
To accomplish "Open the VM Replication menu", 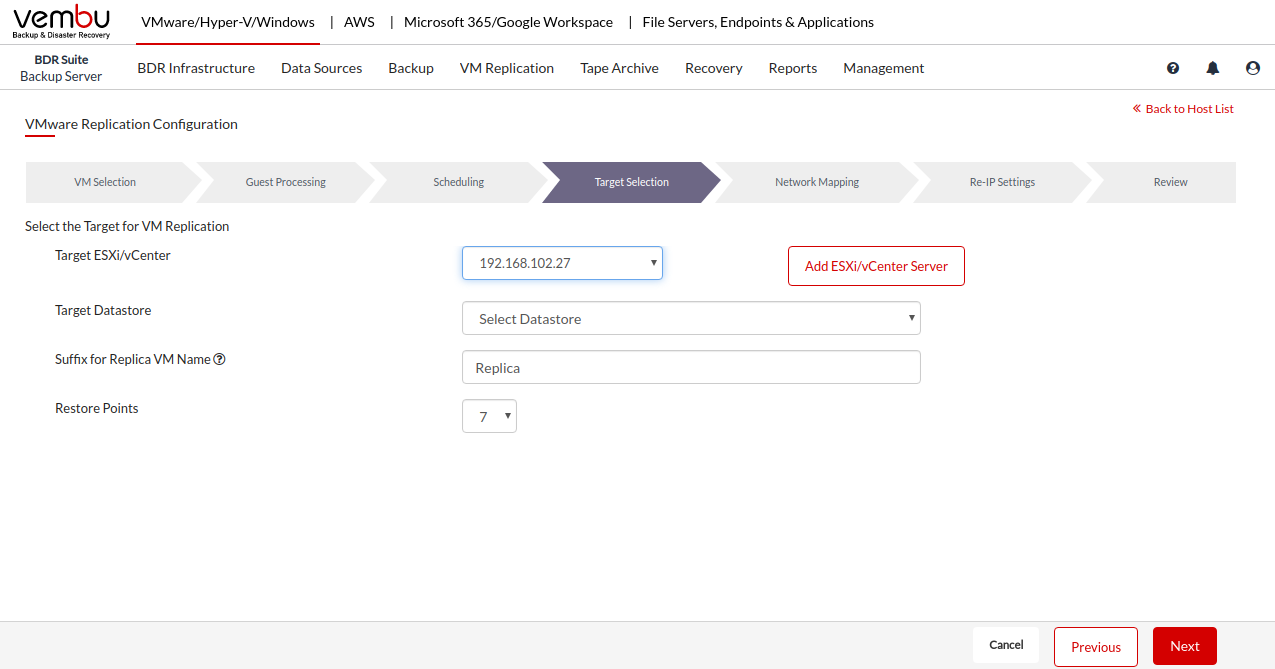I will coord(506,68).
